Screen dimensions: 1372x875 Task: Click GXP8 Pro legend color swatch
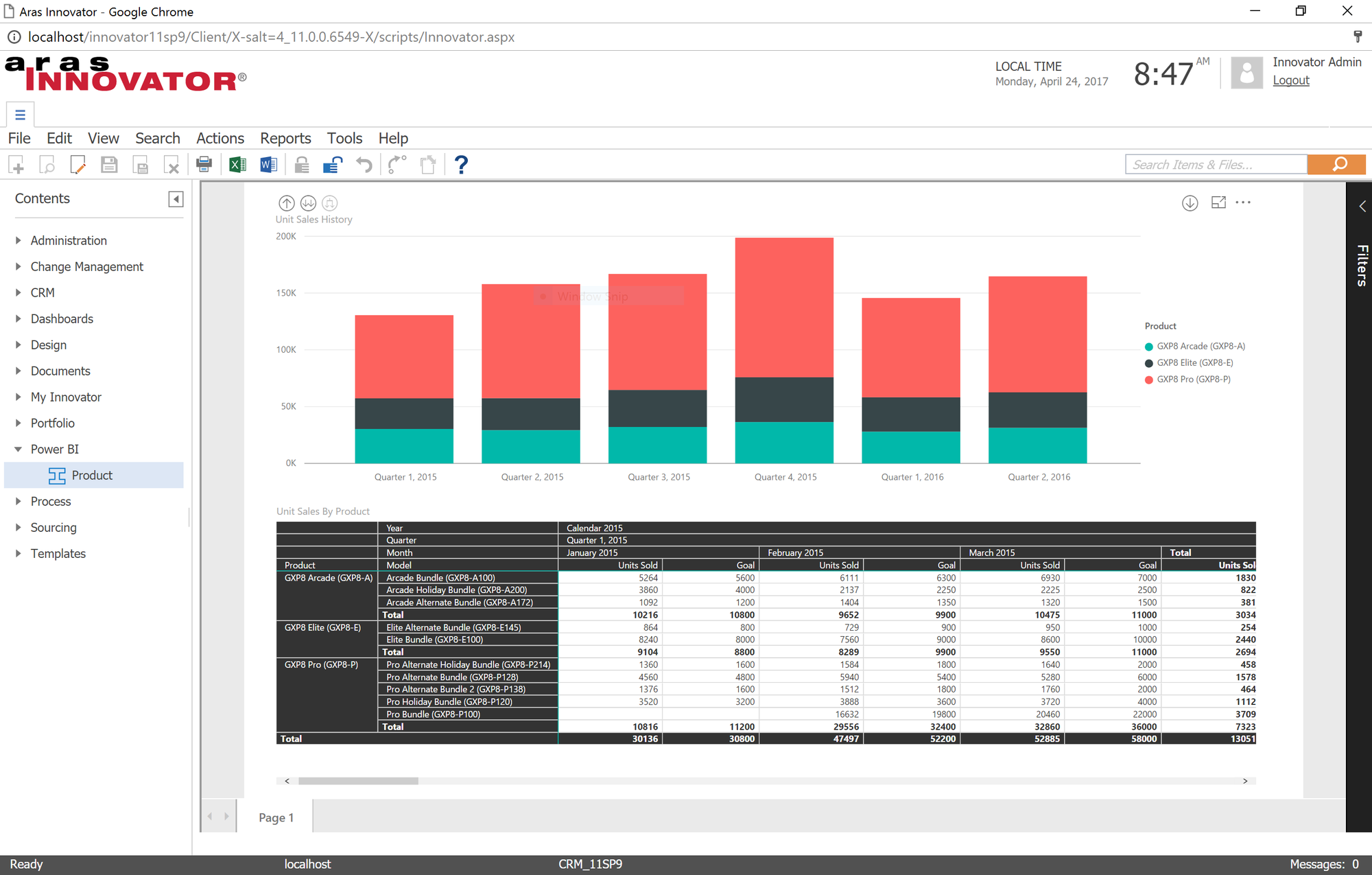click(x=1149, y=380)
